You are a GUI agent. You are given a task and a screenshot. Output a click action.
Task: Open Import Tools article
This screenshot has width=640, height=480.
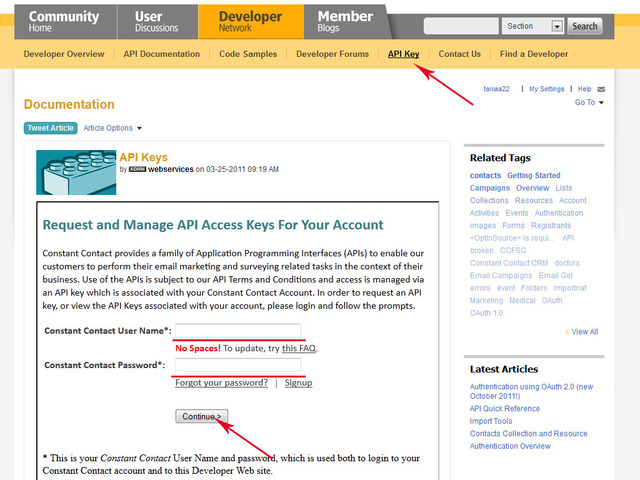click(x=491, y=421)
